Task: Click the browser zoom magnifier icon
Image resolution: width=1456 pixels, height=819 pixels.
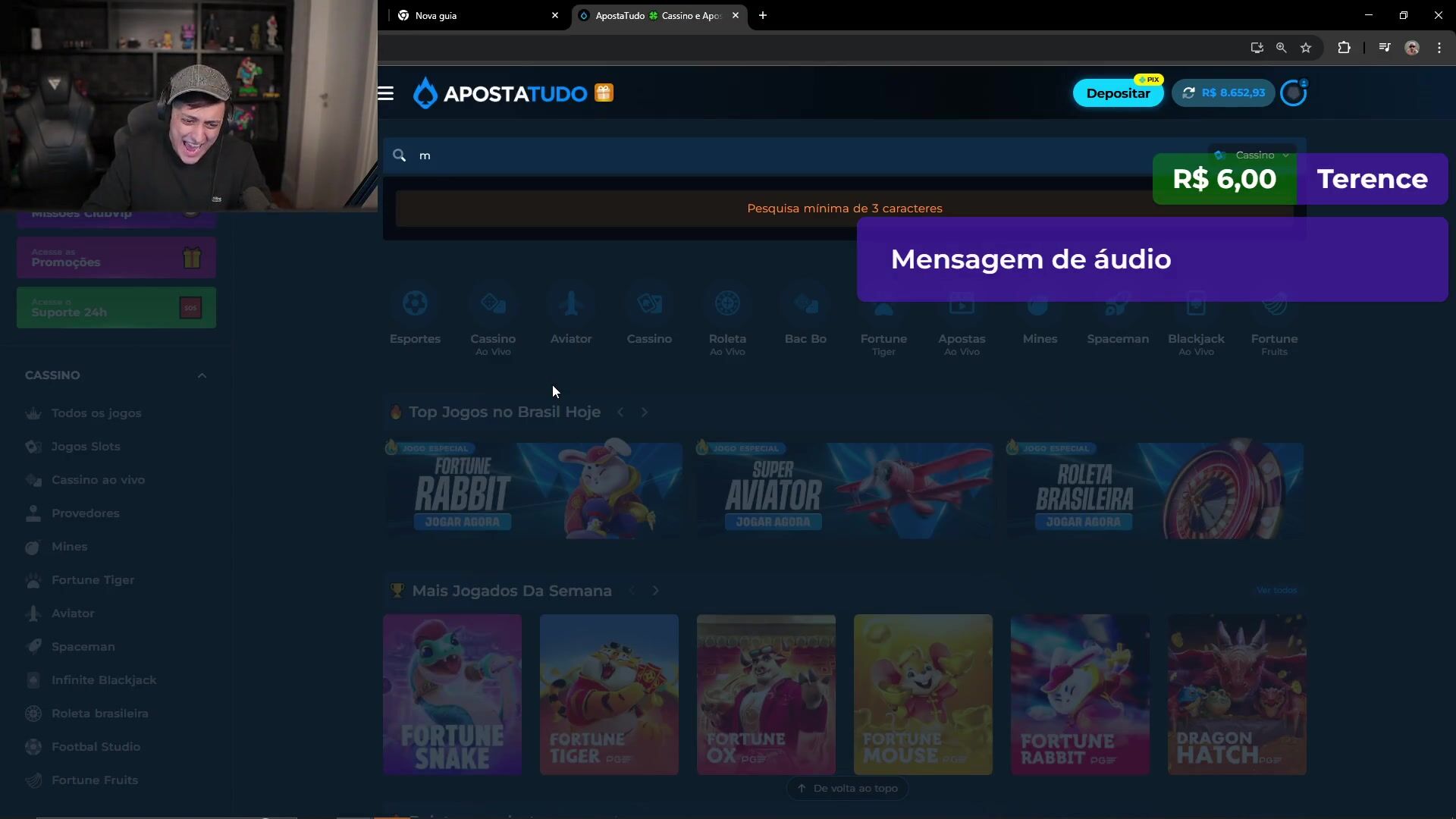Action: (1281, 48)
